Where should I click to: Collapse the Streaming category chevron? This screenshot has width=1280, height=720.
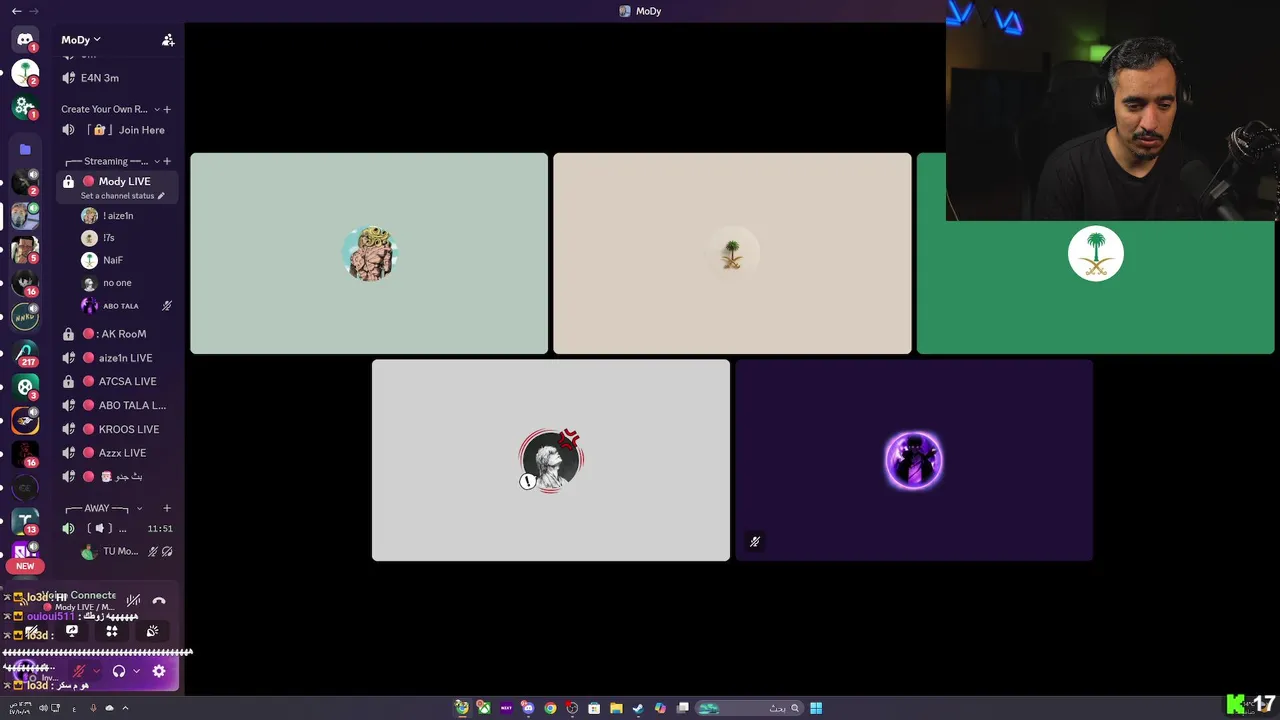(157, 161)
